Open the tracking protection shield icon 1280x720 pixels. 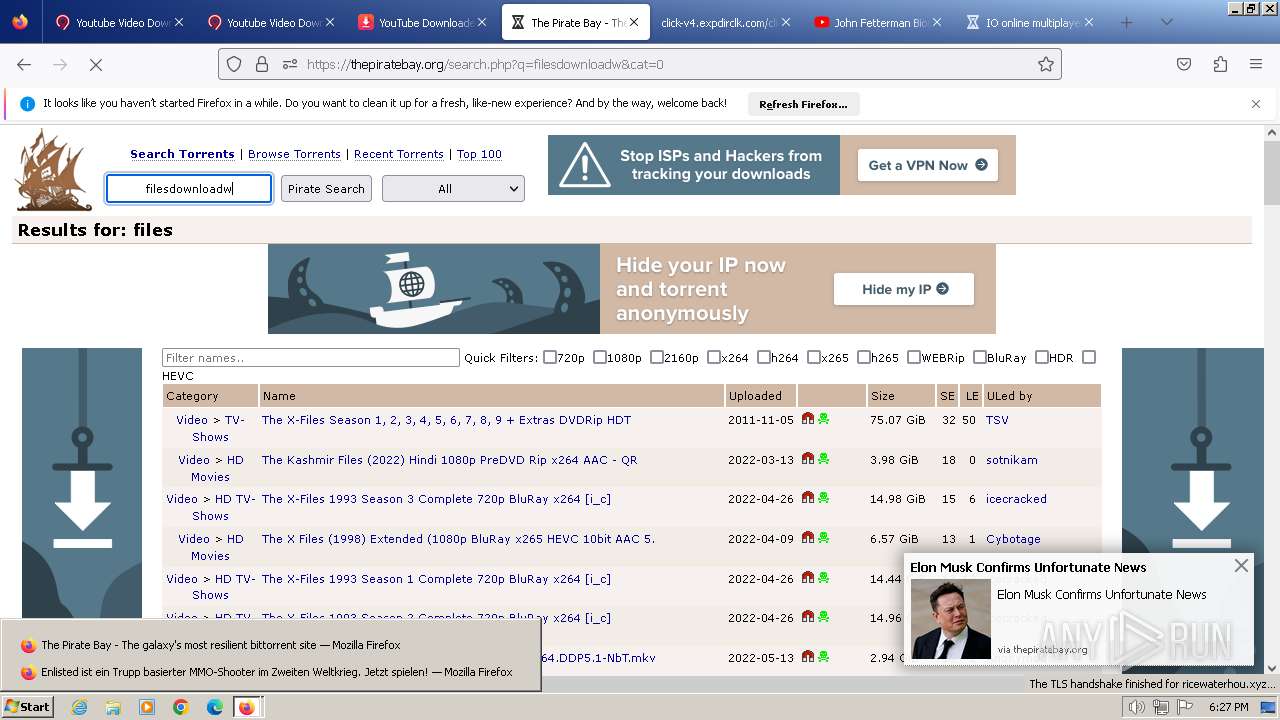tap(234, 64)
